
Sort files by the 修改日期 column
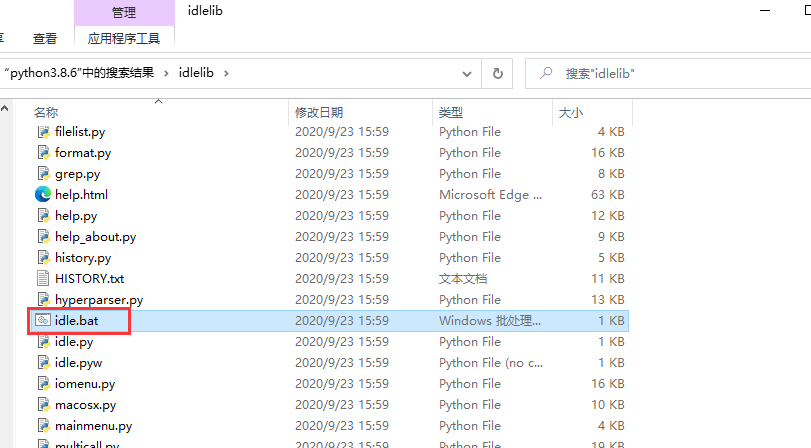[319, 112]
